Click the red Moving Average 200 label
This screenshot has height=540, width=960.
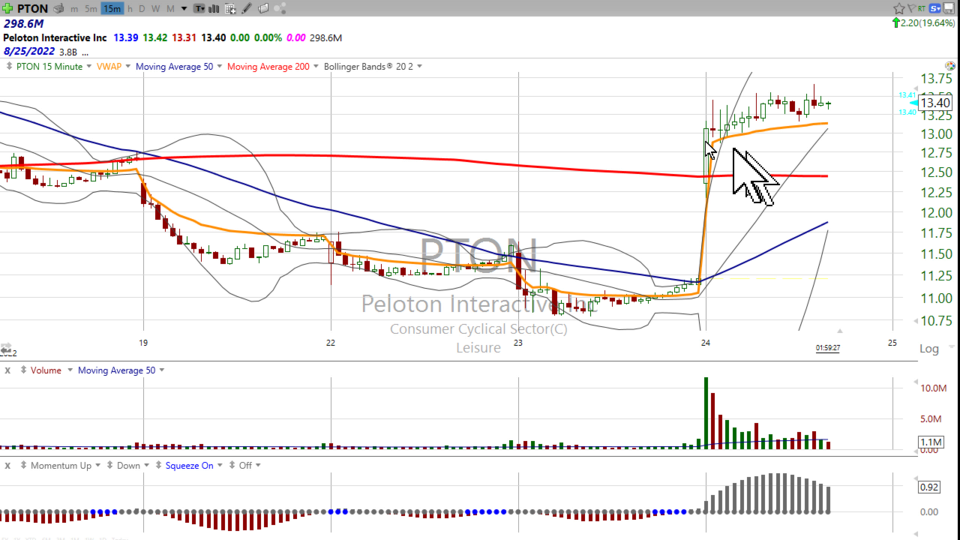(x=268, y=66)
